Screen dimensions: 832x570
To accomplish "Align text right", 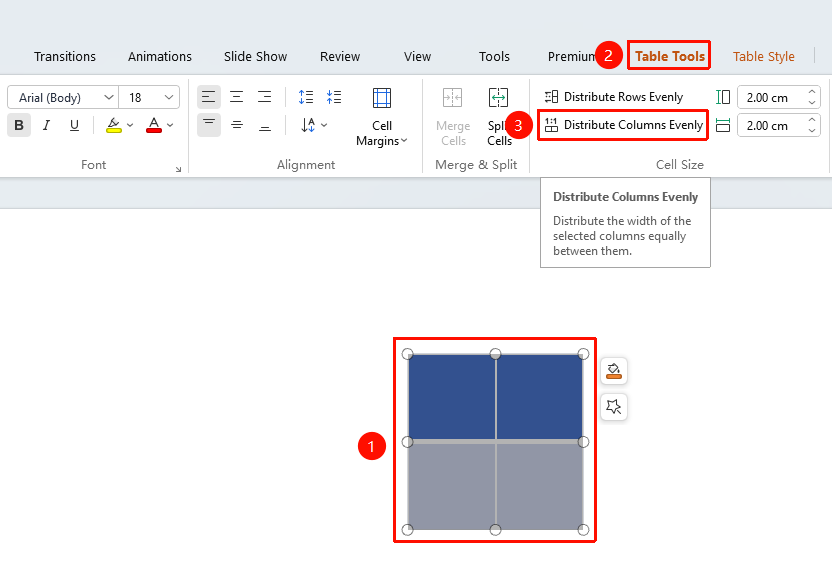I will (x=264, y=97).
